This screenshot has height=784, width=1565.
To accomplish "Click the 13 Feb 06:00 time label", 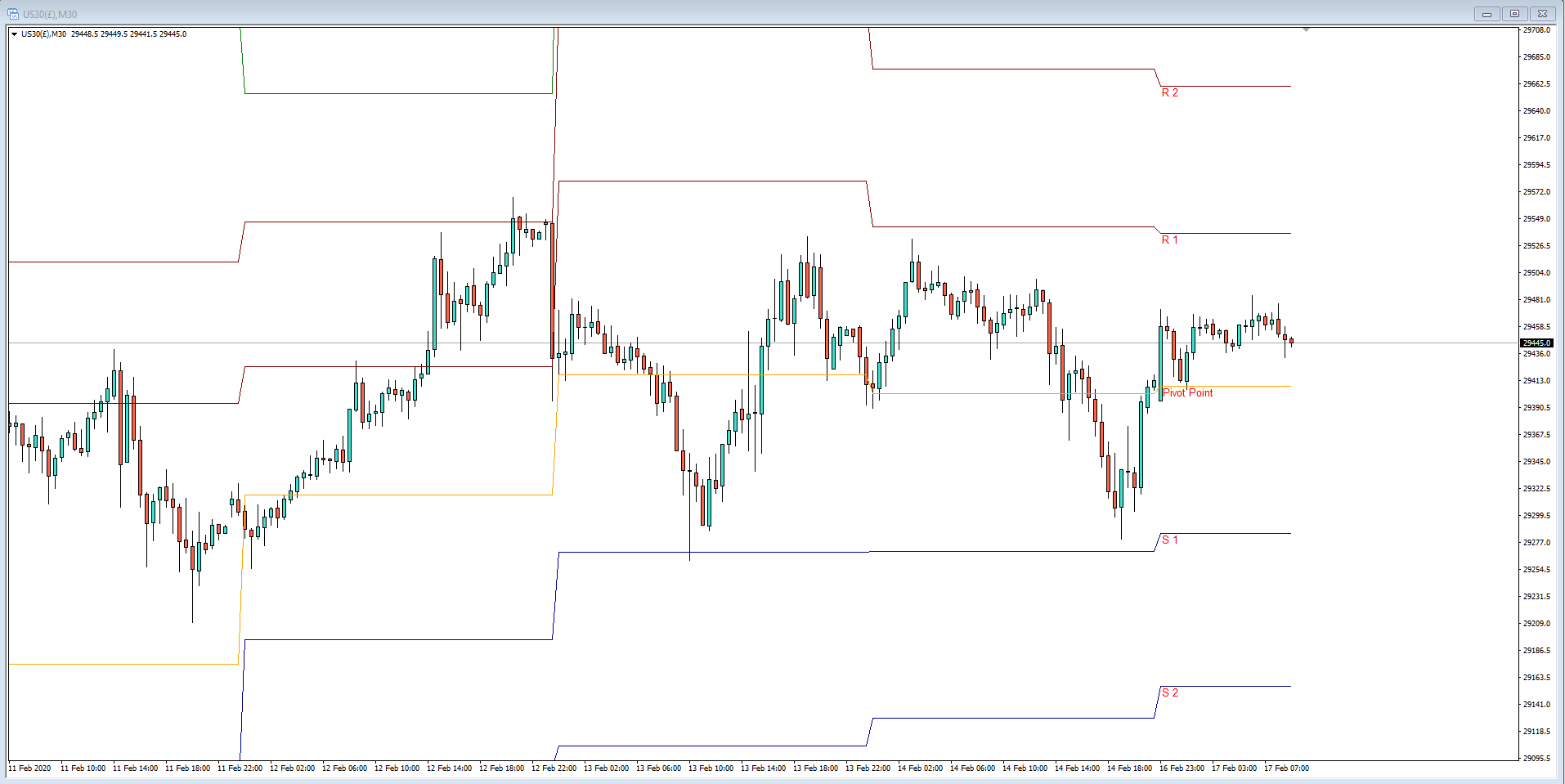I will click(x=659, y=768).
